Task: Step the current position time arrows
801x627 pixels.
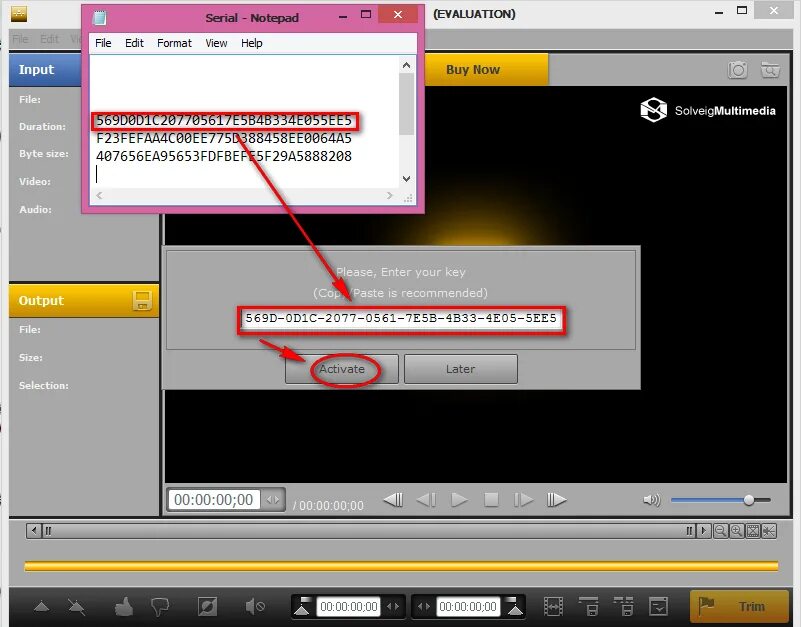Action: pyautogui.click(x=273, y=500)
